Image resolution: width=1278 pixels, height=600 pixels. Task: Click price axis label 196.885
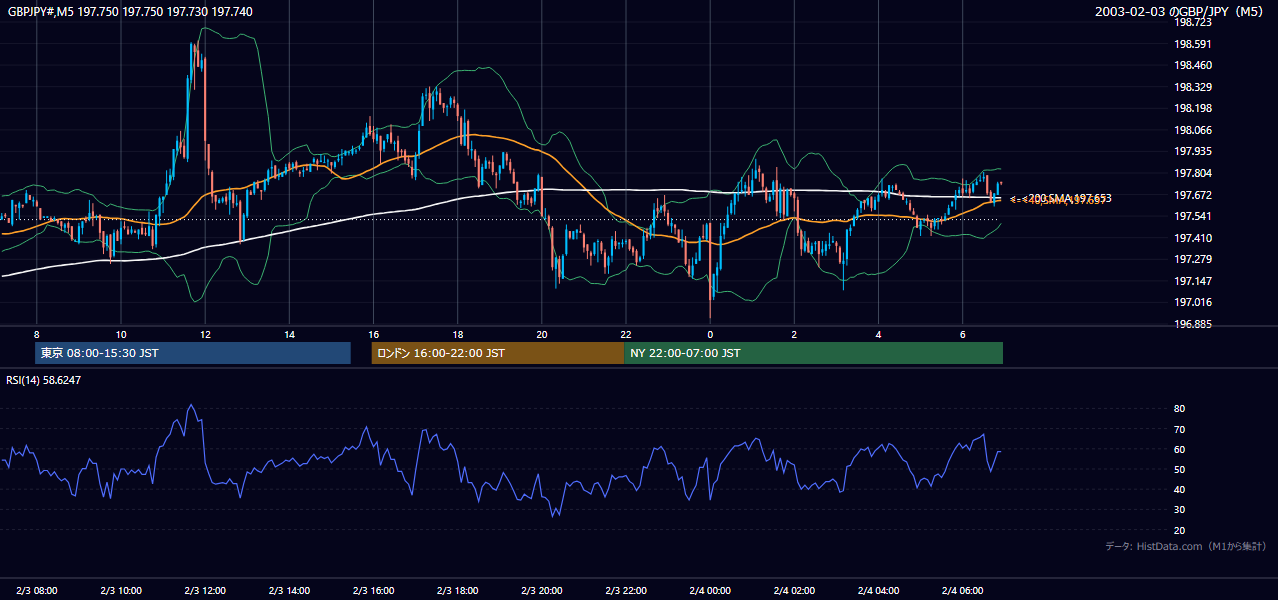click(1192, 324)
